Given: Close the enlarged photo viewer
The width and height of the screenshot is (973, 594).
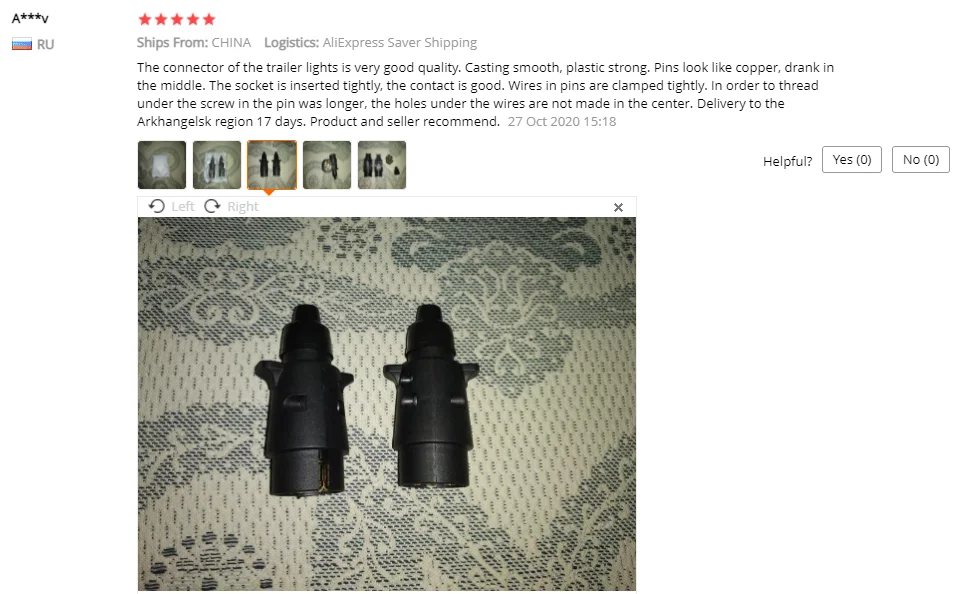Looking at the screenshot, I should point(618,207).
